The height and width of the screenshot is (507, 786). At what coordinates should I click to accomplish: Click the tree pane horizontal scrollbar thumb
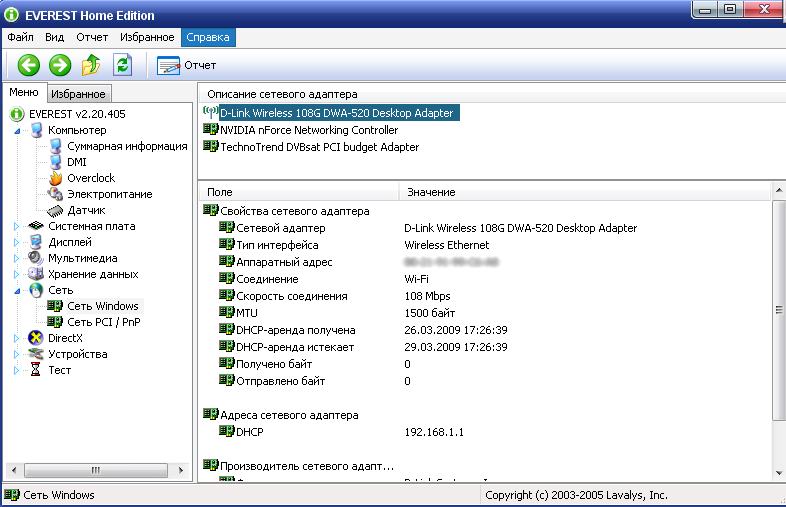point(96,470)
